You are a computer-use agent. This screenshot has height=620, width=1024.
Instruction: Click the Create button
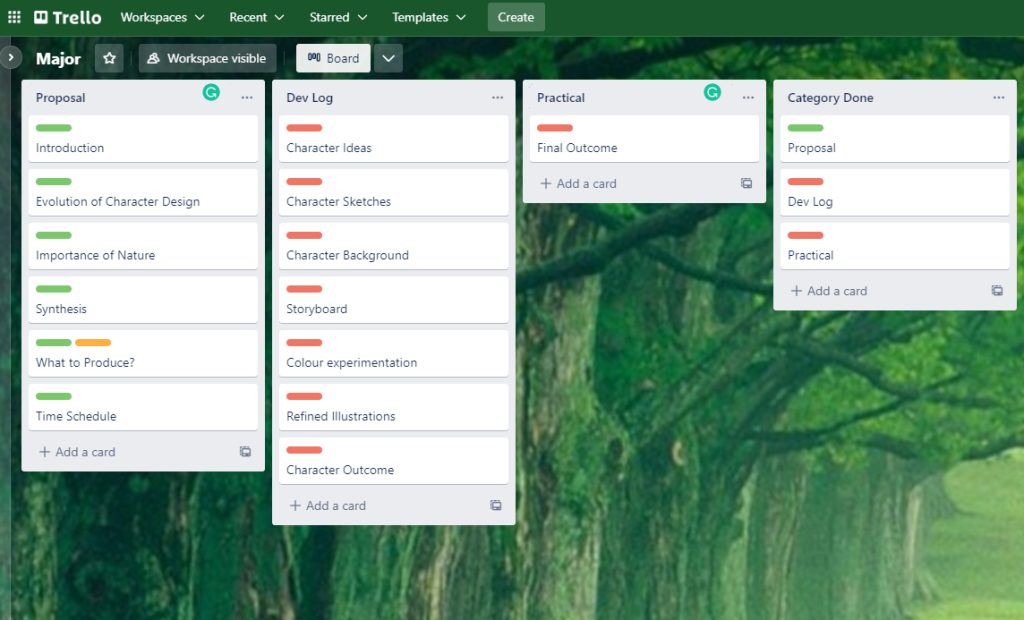(516, 17)
